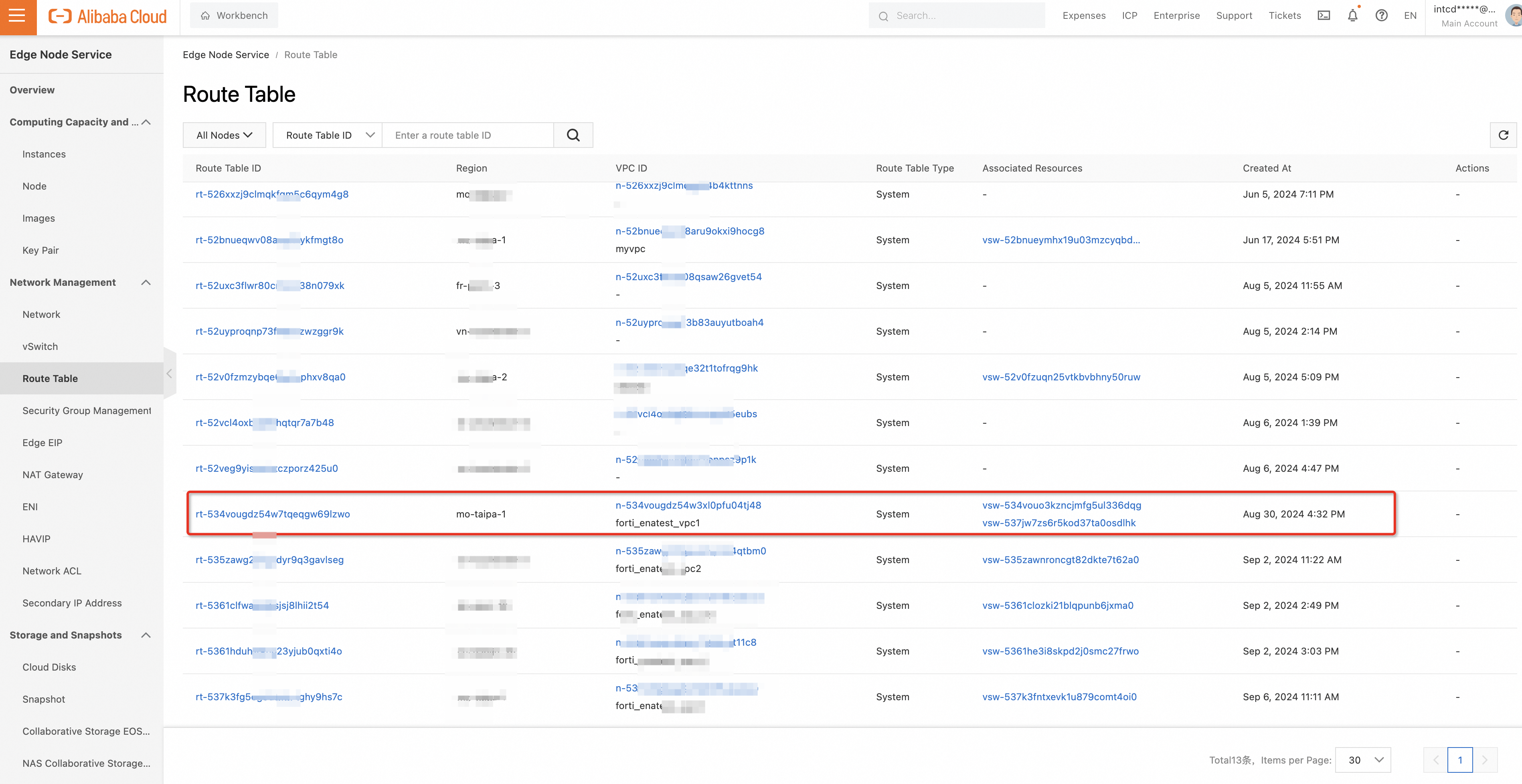Open Overview in the sidebar
Viewport: 1522px width, 784px height.
[x=32, y=90]
